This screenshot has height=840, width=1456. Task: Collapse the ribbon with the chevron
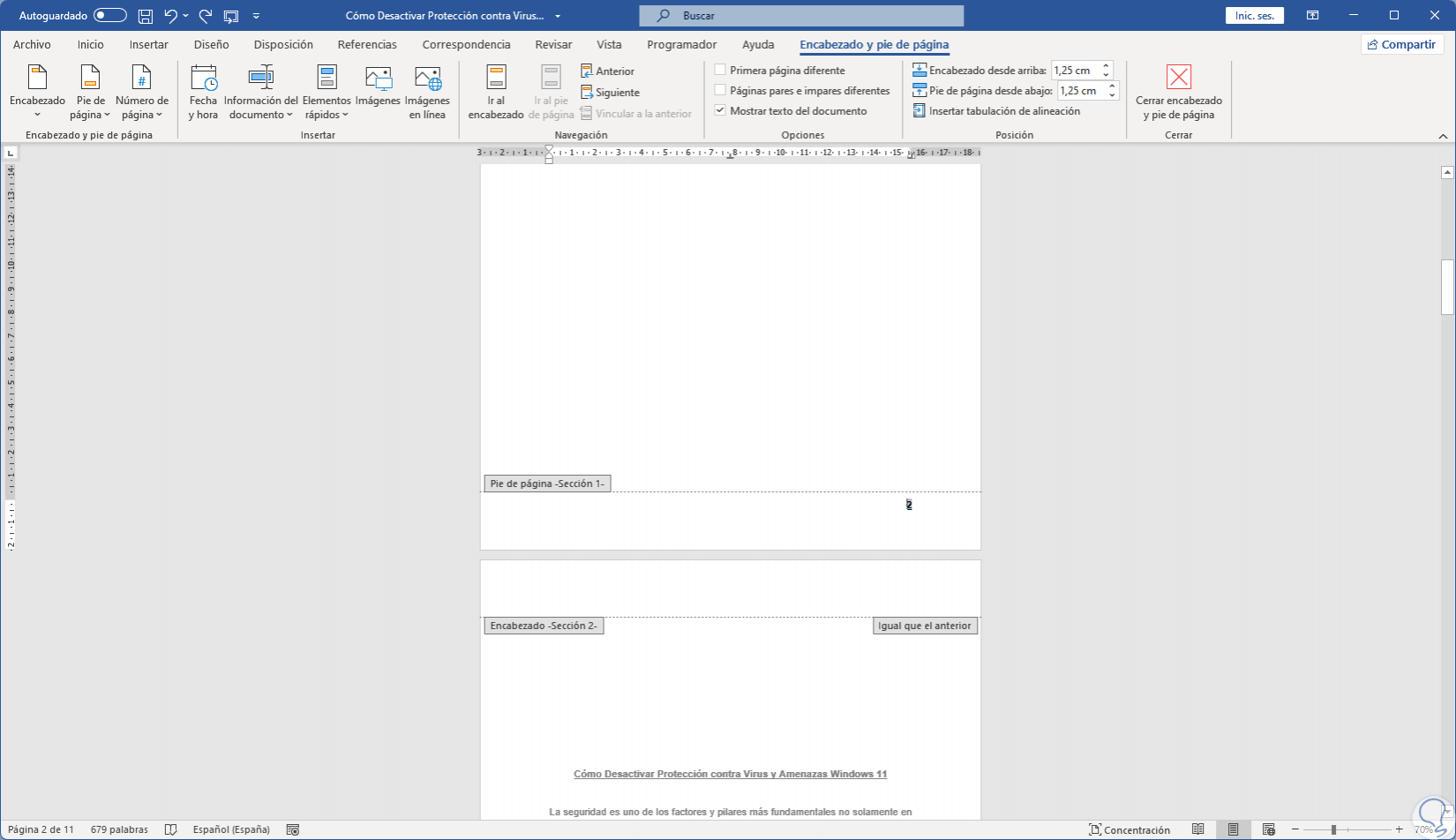point(1443,136)
